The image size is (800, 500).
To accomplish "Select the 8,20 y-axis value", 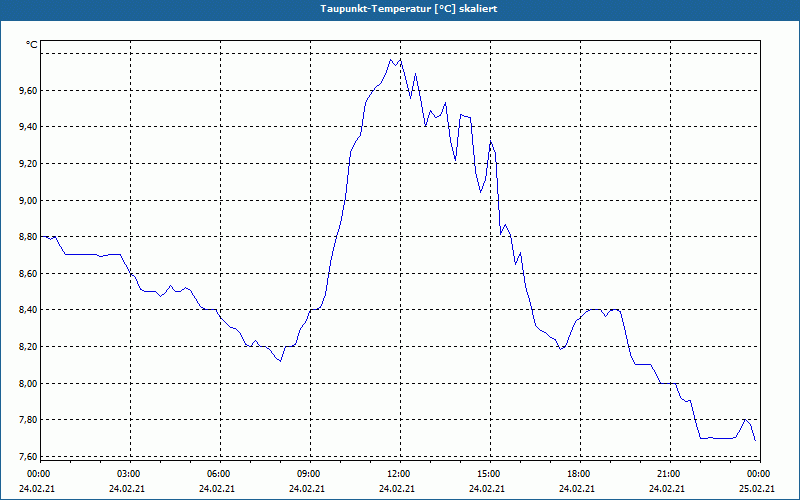I will (28, 346).
